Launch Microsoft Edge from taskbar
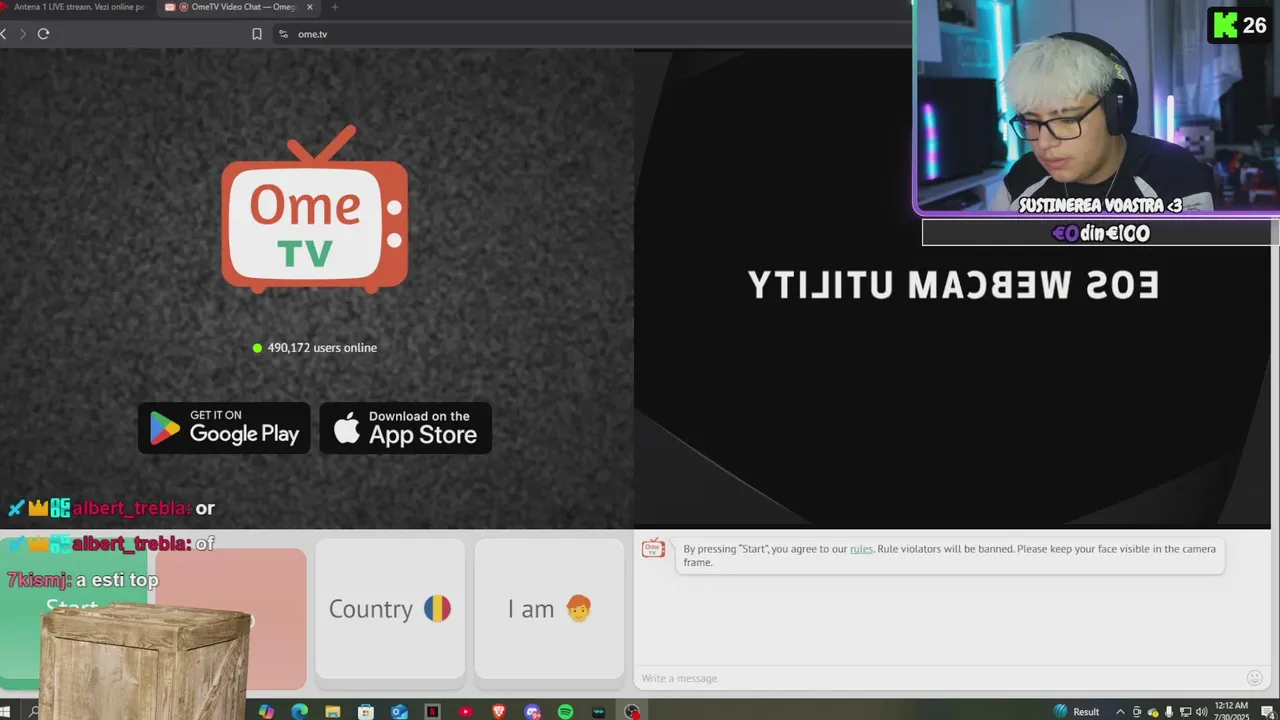Image resolution: width=1280 pixels, height=720 pixels. point(299,712)
